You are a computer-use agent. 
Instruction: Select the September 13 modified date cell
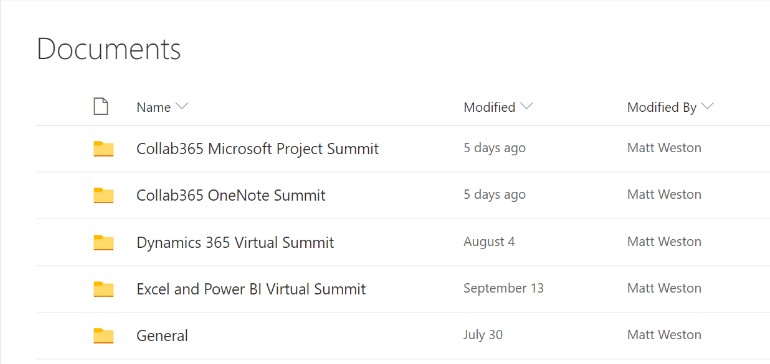(503, 288)
